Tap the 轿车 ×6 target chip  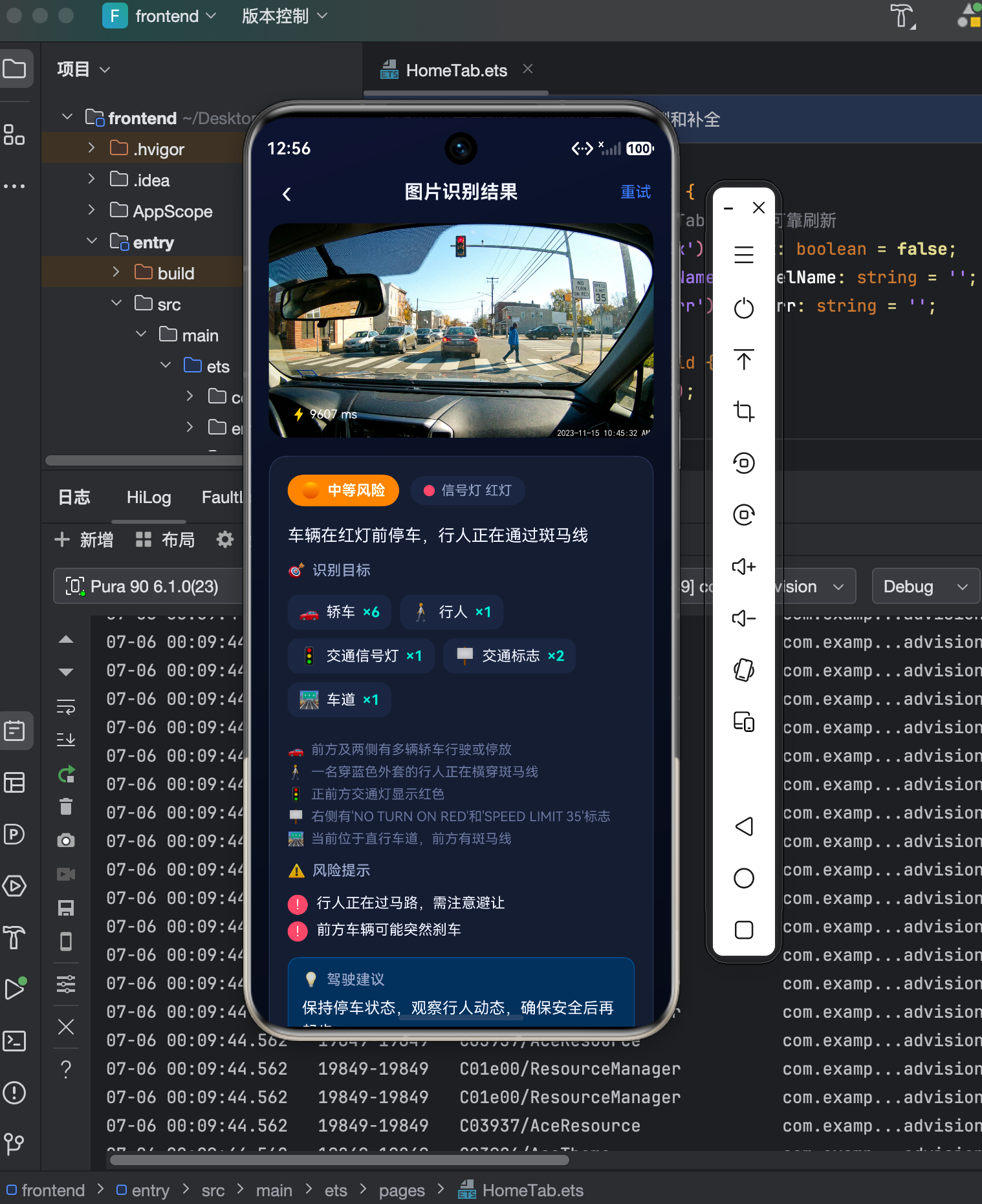coord(340,612)
